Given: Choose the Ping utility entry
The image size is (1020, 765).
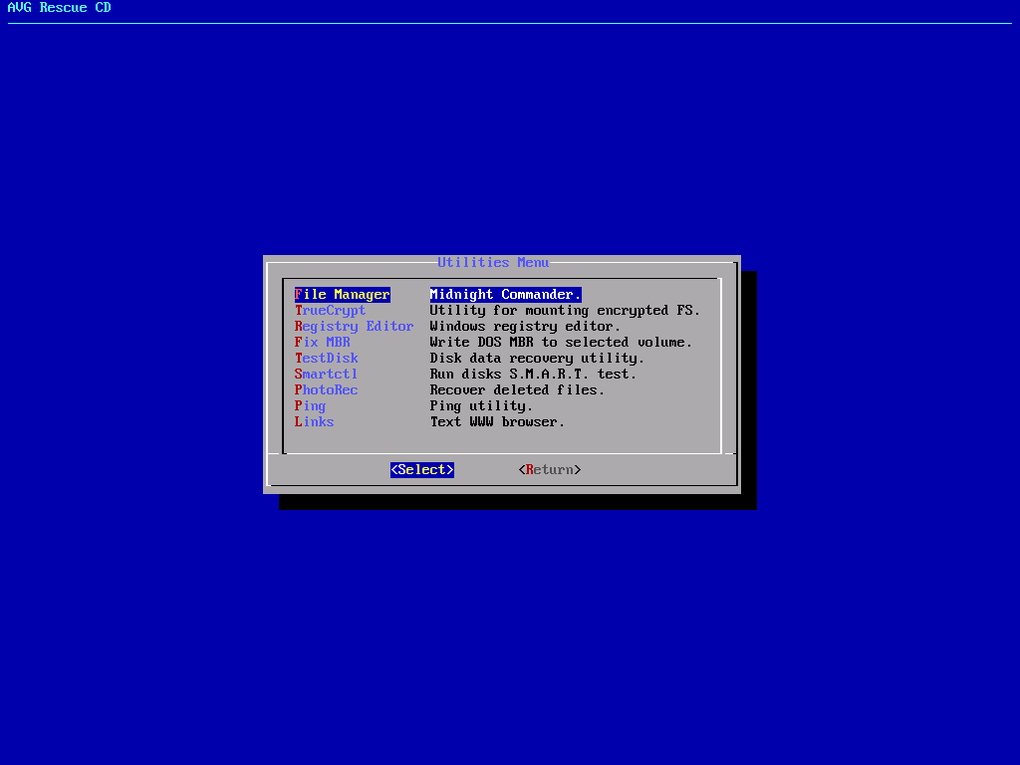Looking at the screenshot, I should (310, 406).
